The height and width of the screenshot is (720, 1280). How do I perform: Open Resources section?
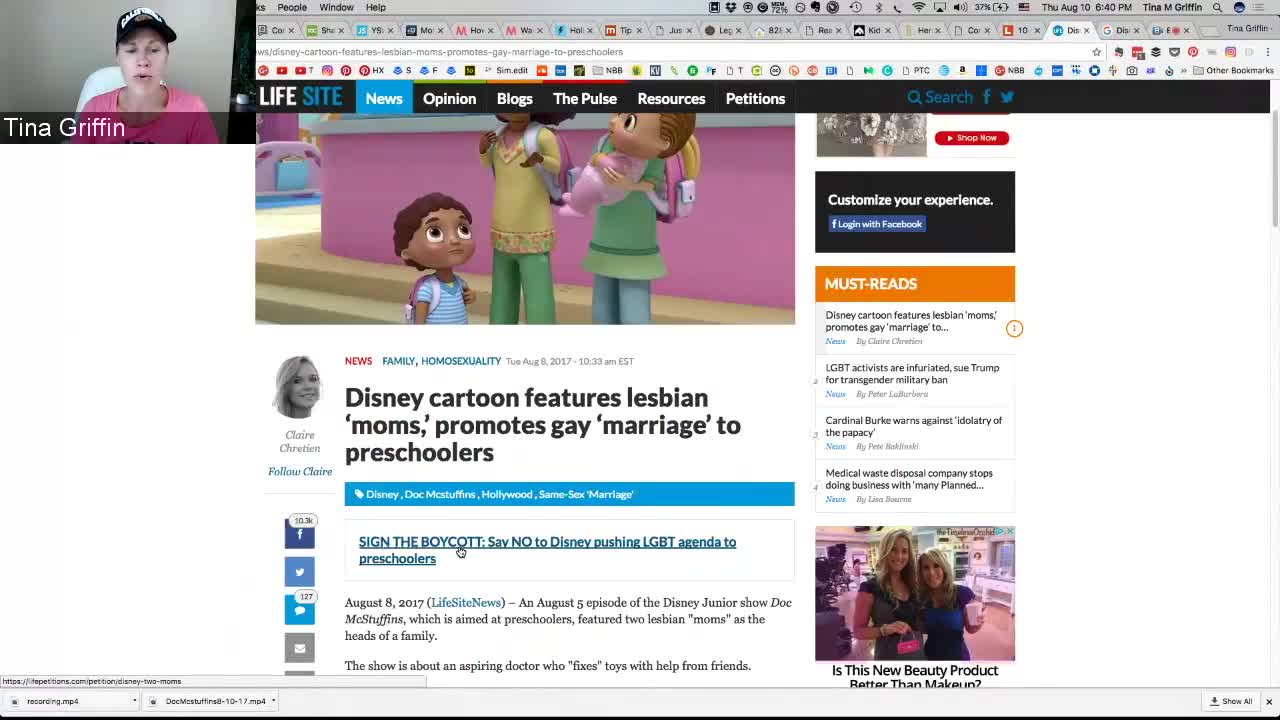coord(671,98)
